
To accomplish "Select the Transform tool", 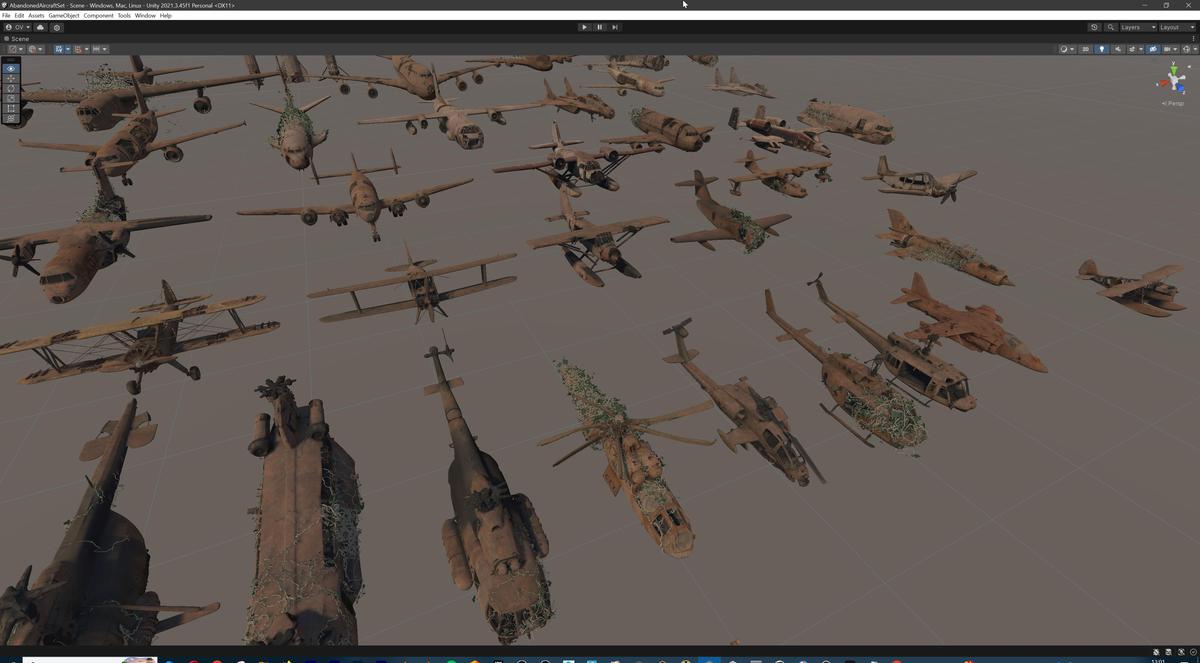I will click(x=11, y=118).
